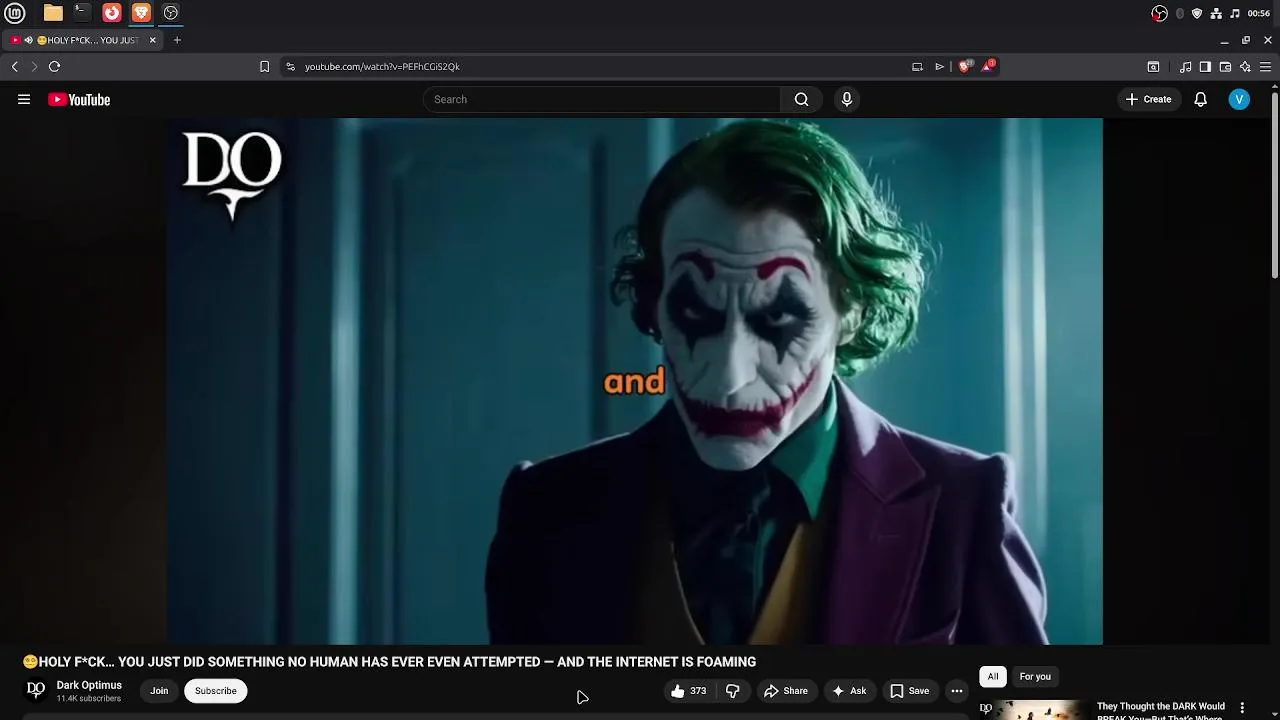
Task: Open the red-orange app icon next to Terminal
Action: pyautogui.click(x=112, y=13)
